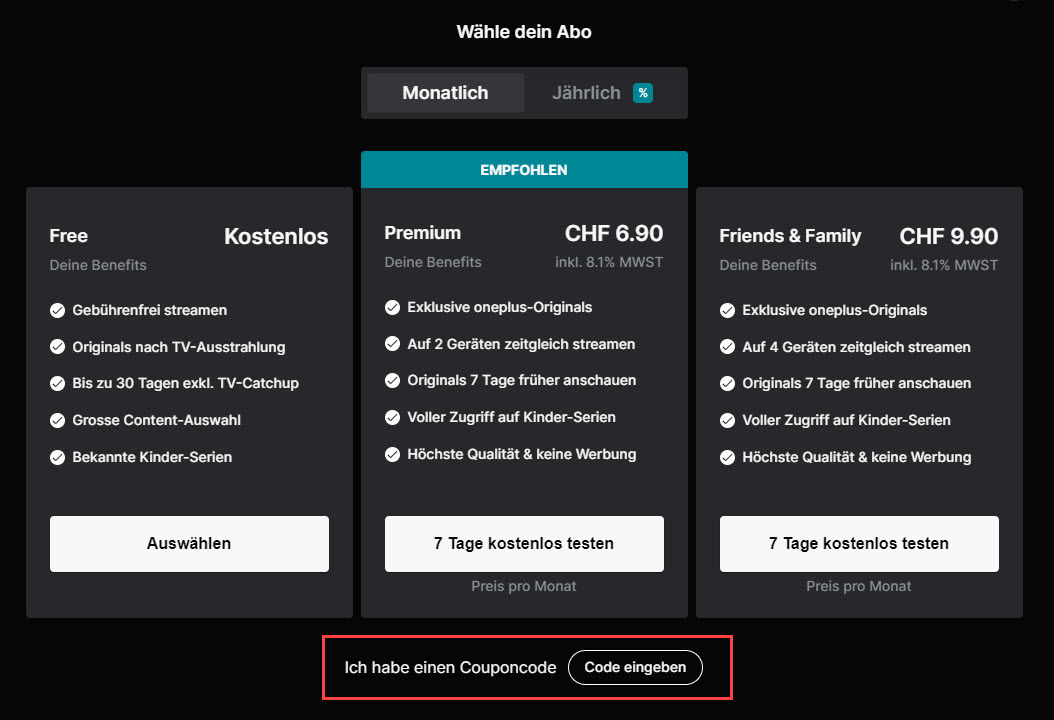Click checkmark icon next to Grosse Content-Auswahl

58,420
